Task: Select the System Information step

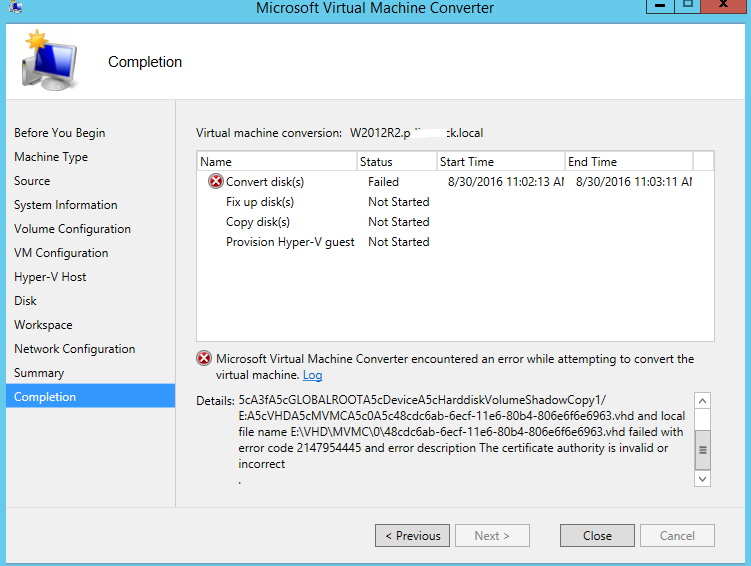Action: pyautogui.click(x=66, y=204)
